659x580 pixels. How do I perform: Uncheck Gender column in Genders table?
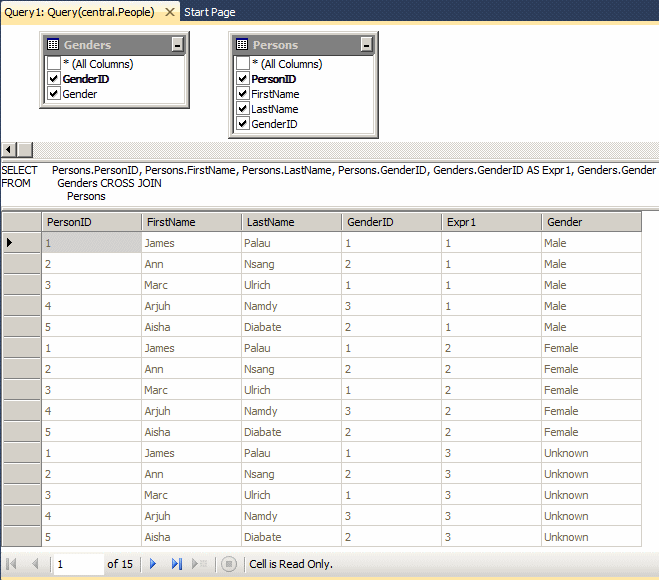[54, 94]
